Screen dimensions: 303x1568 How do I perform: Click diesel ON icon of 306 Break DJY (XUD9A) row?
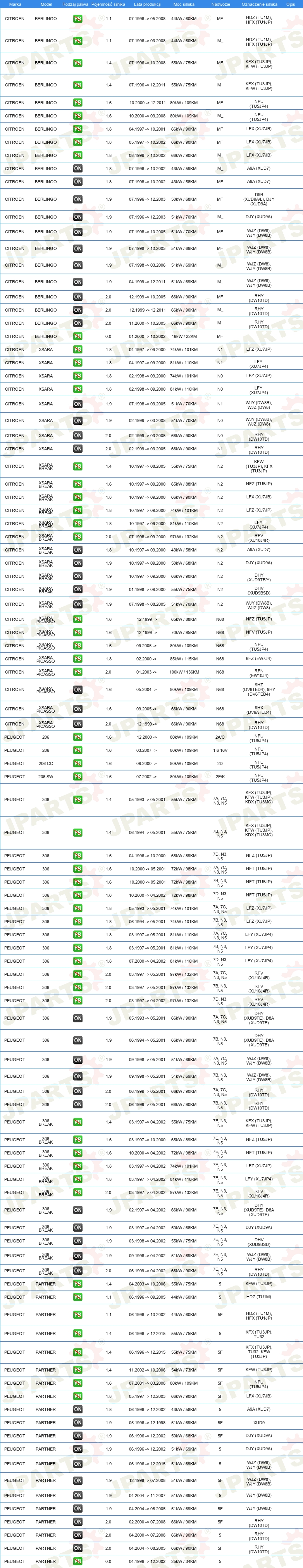click(x=77, y=1227)
